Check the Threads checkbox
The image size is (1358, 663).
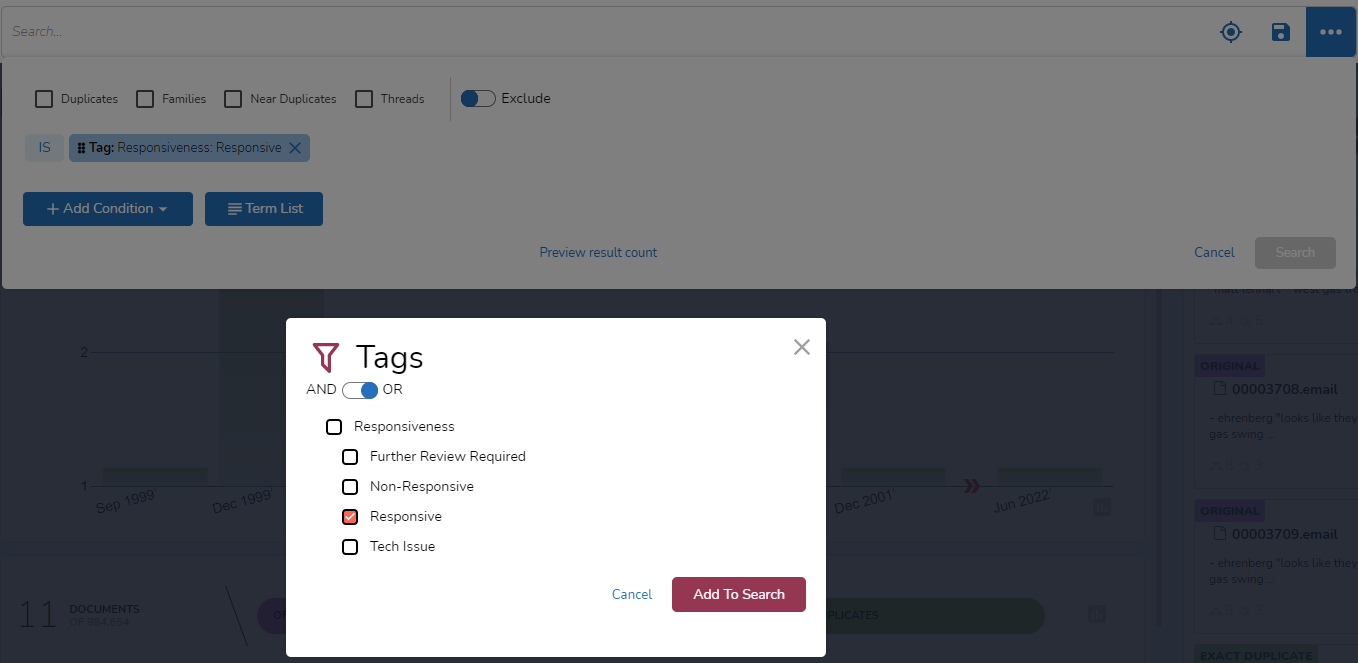364,99
